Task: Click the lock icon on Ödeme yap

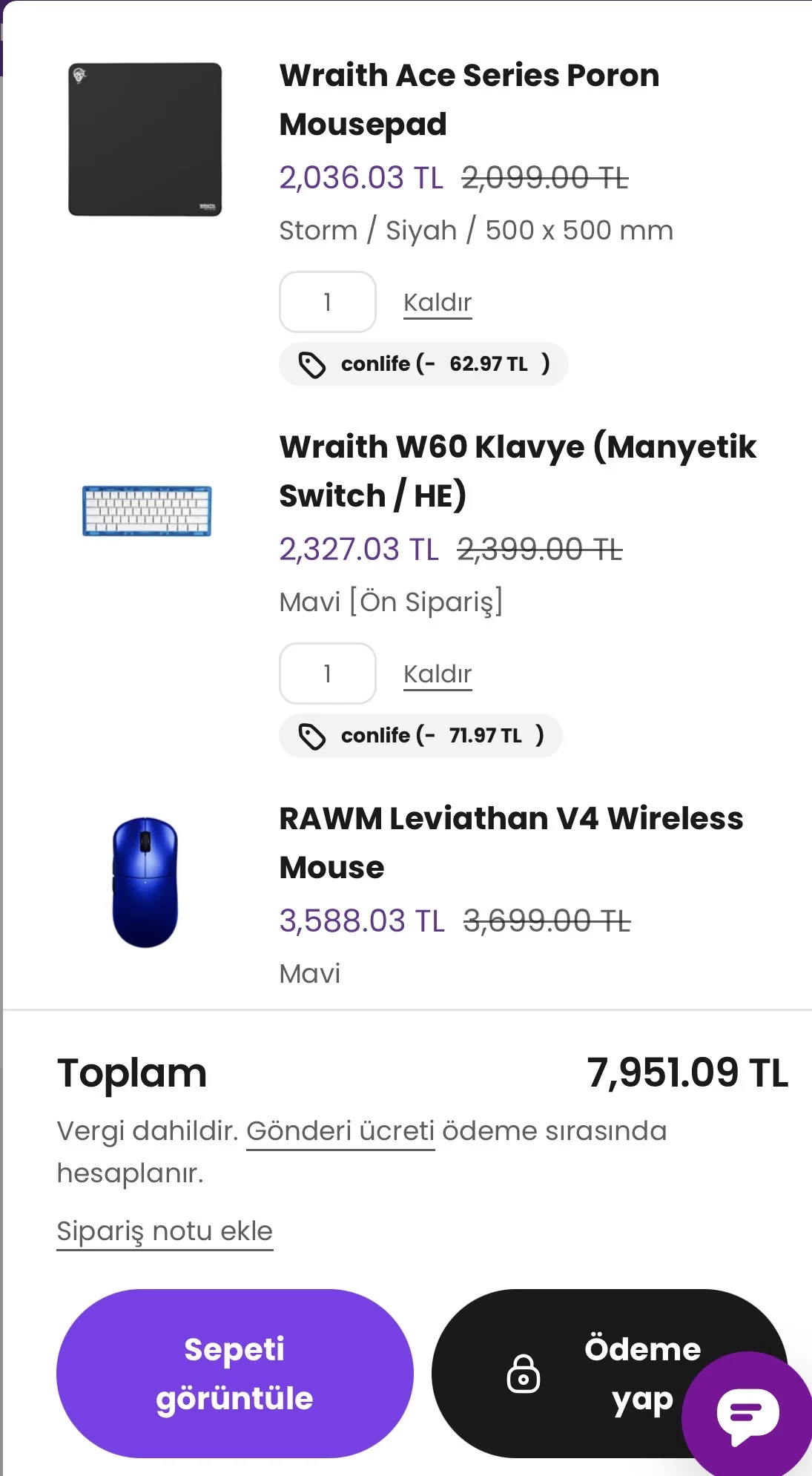Action: pyautogui.click(x=523, y=1374)
